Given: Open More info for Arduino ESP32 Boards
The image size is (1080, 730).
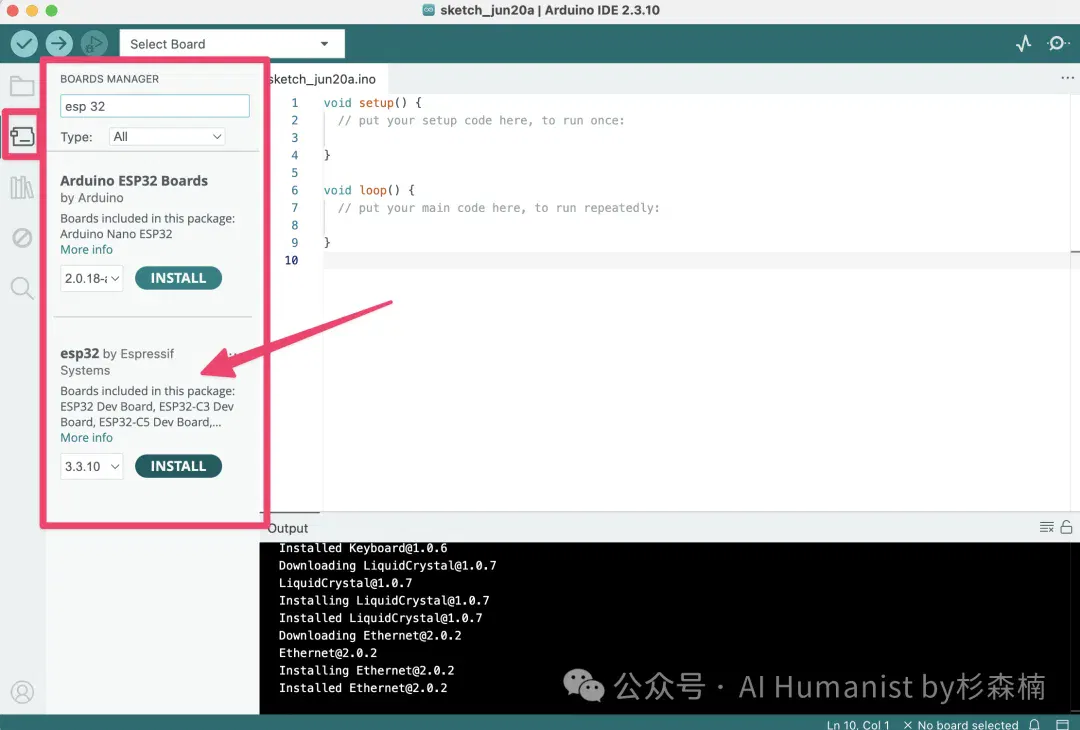Looking at the screenshot, I should coord(86,249).
